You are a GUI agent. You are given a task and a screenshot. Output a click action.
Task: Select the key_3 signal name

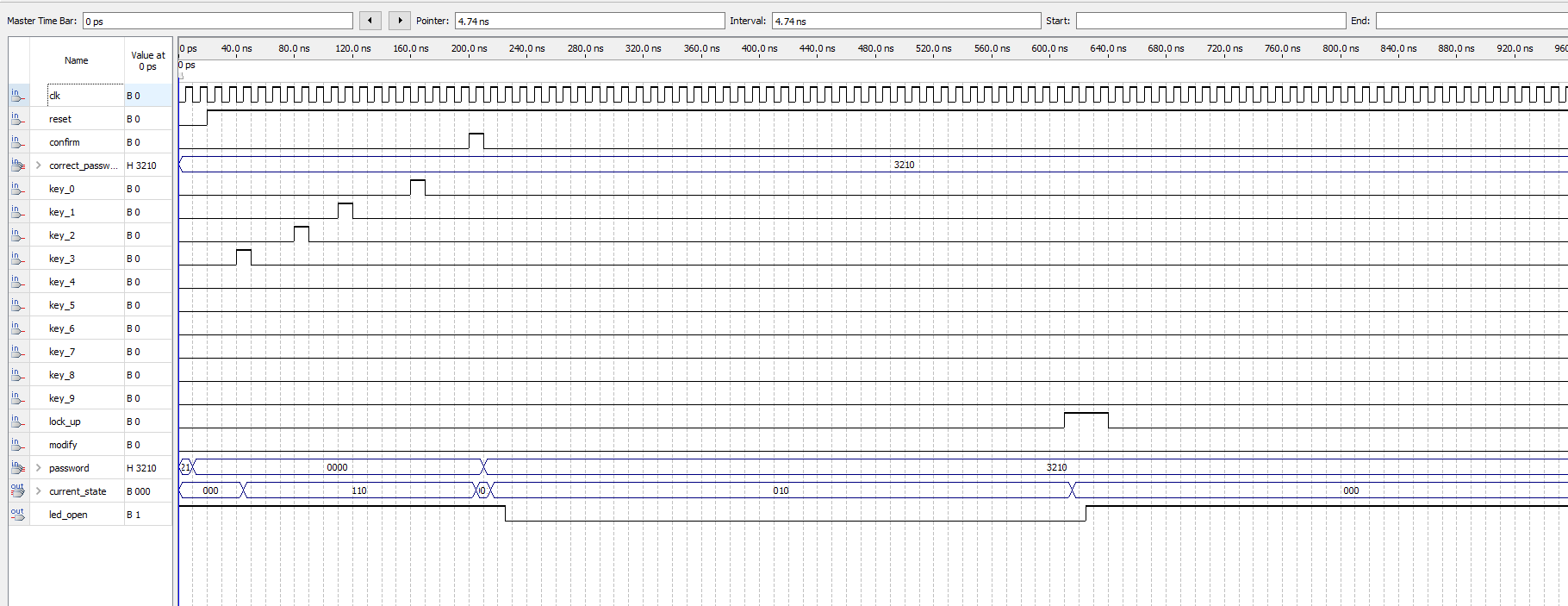point(62,259)
